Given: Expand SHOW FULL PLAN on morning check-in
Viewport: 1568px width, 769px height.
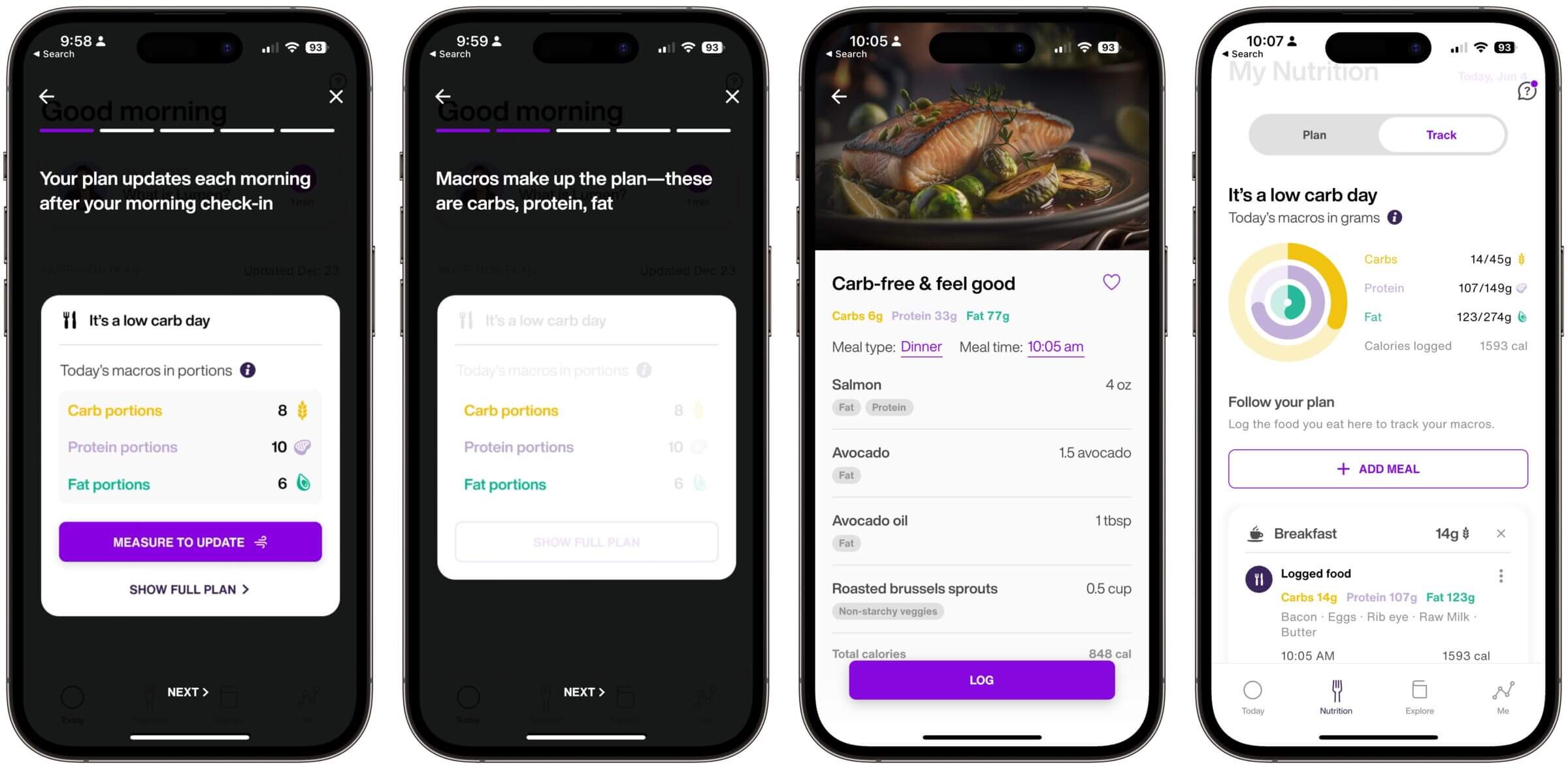Looking at the screenshot, I should pyautogui.click(x=189, y=589).
